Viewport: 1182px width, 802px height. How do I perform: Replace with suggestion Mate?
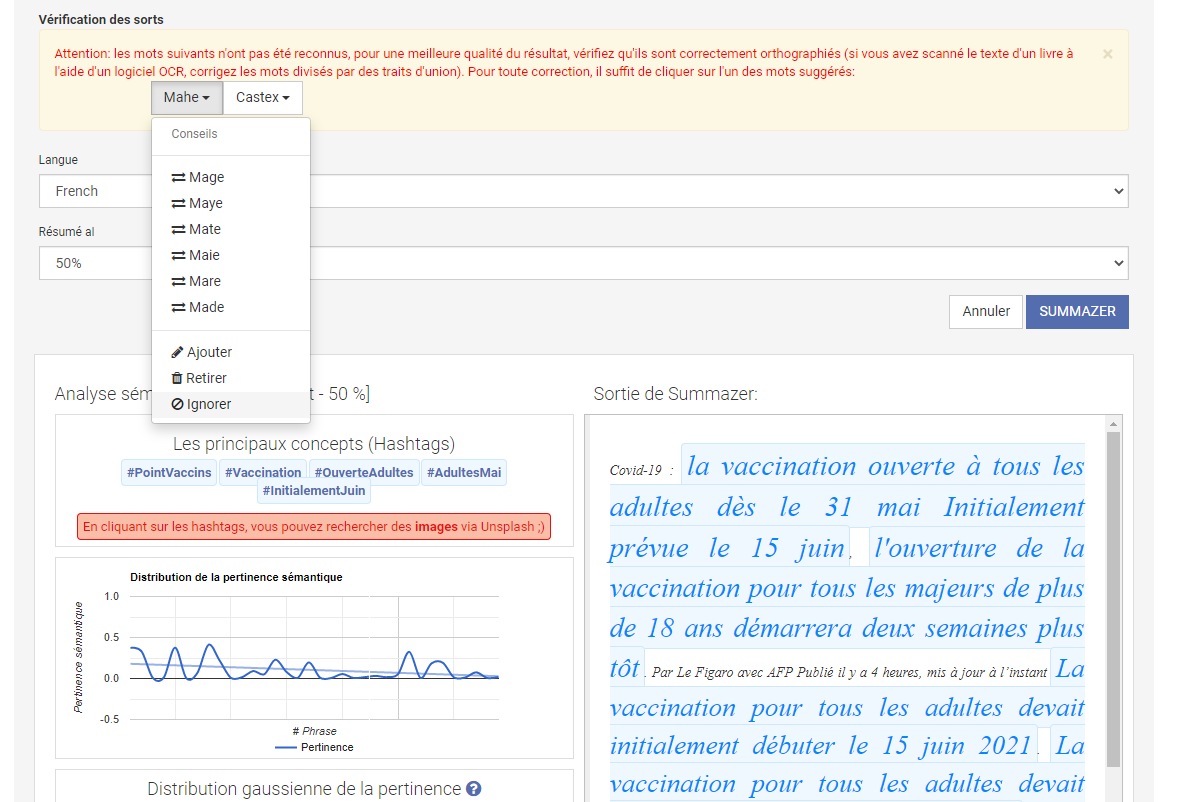(231, 229)
